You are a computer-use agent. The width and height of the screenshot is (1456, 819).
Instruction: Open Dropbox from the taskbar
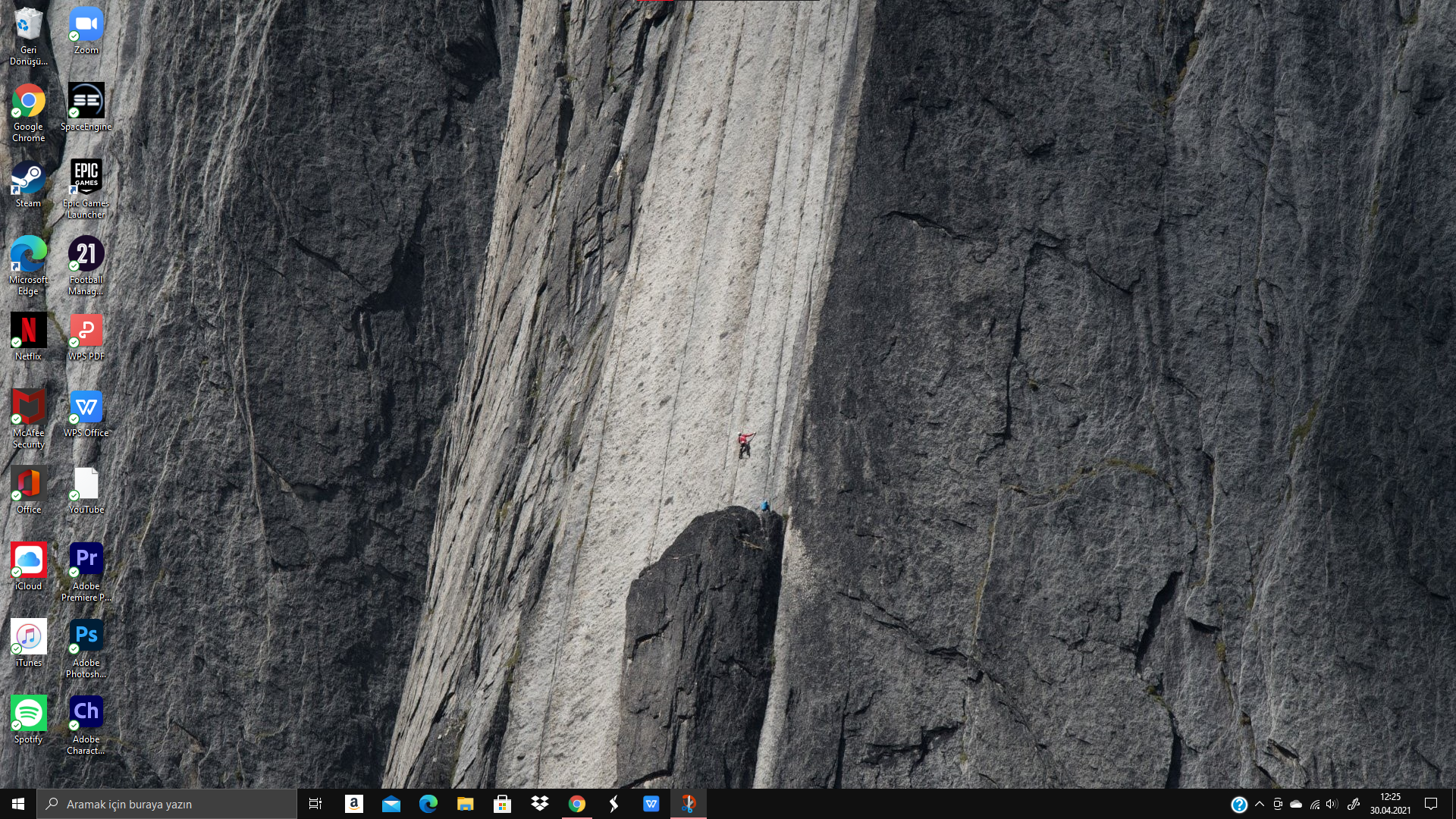point(539,804)
